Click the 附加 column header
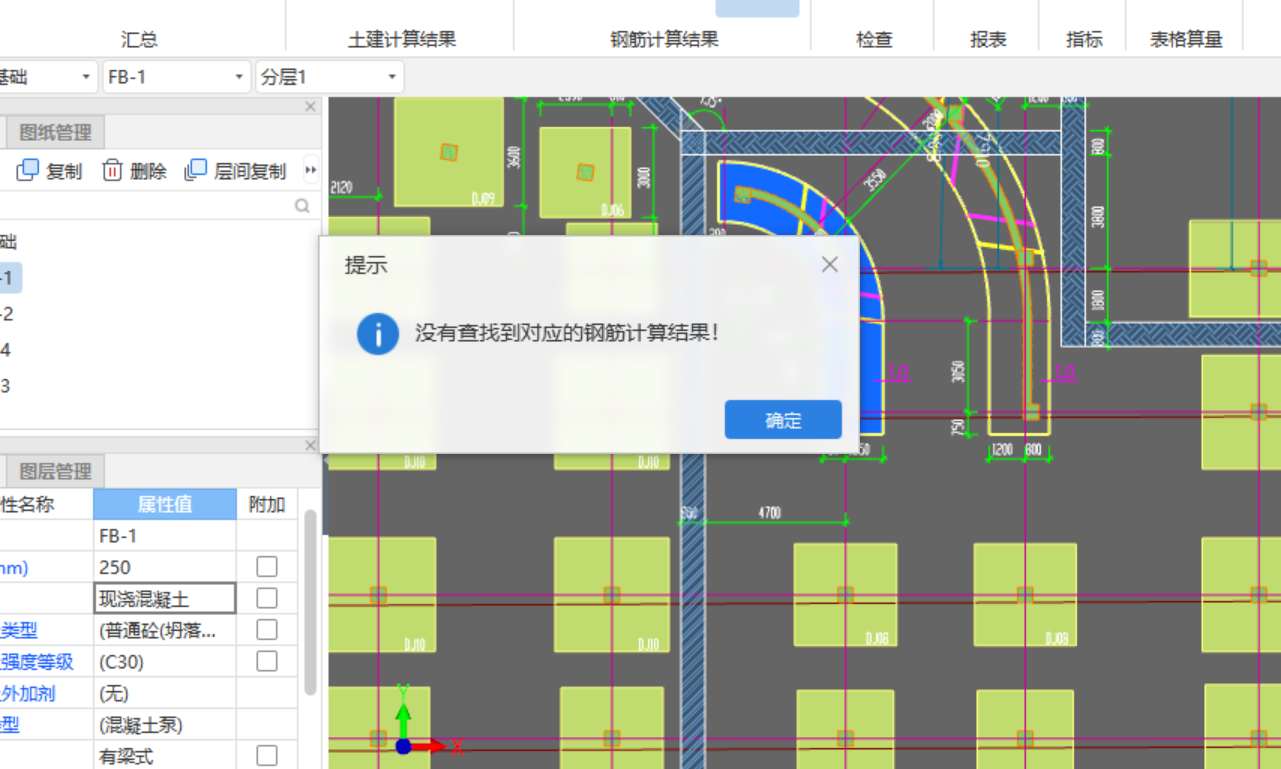 click(x=267, y=505)
